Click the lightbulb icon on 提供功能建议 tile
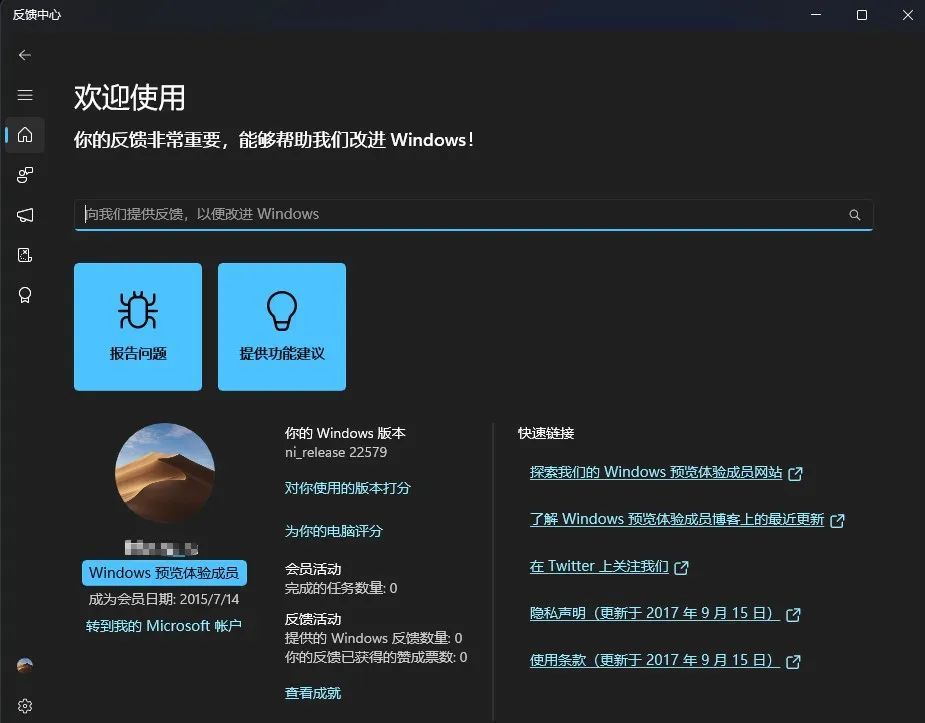The height and width of the screenshot is (723, 925). coord(282,310)
